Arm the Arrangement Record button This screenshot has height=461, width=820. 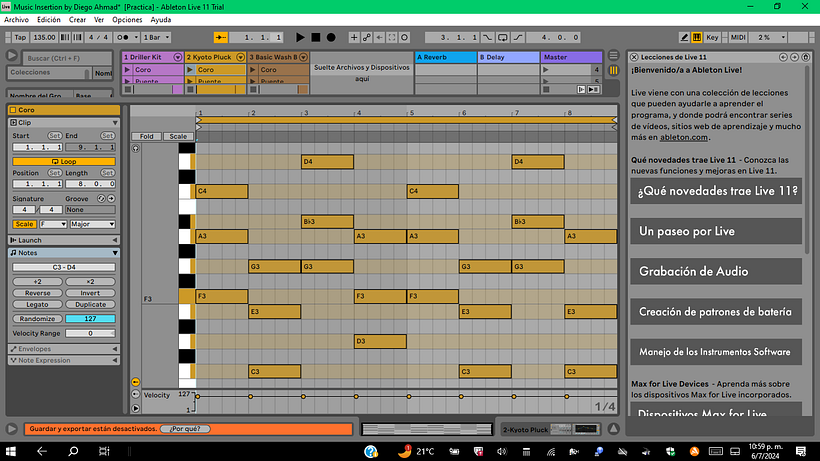coord(331,37)
